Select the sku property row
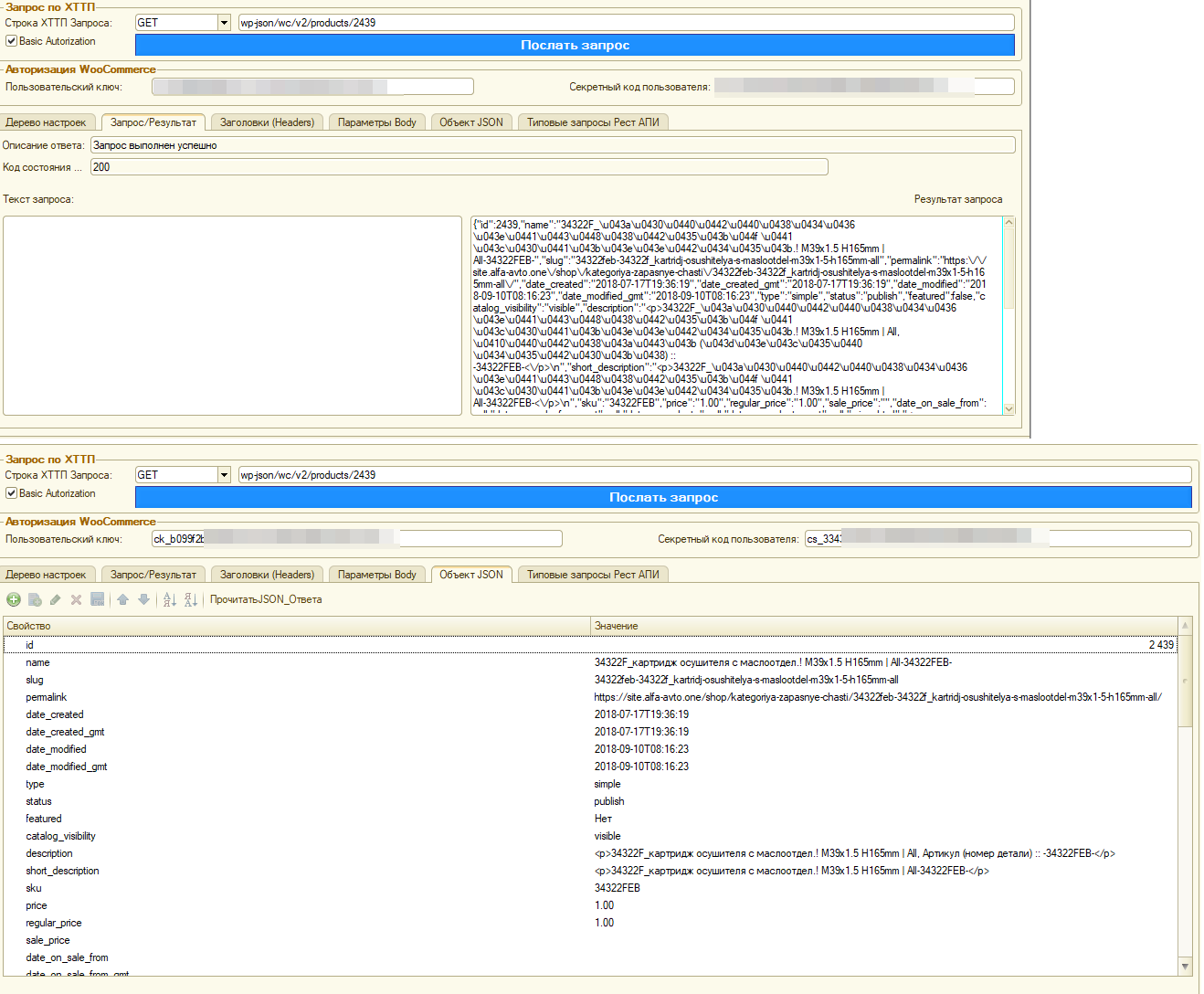The image size is (1204, 994). coord(590,888)
